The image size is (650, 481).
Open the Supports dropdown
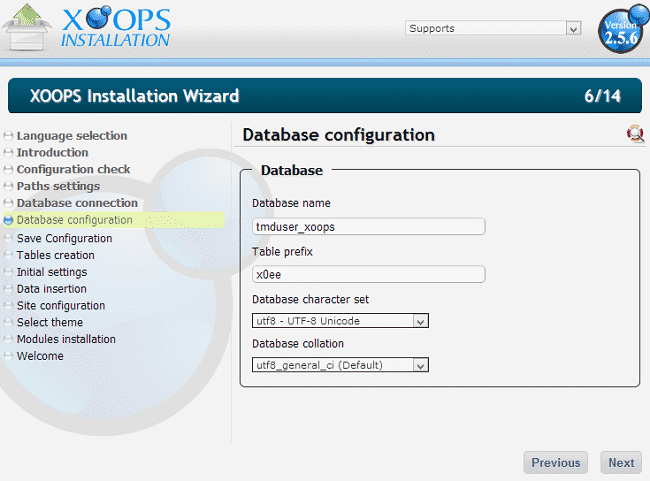(493, 28)
